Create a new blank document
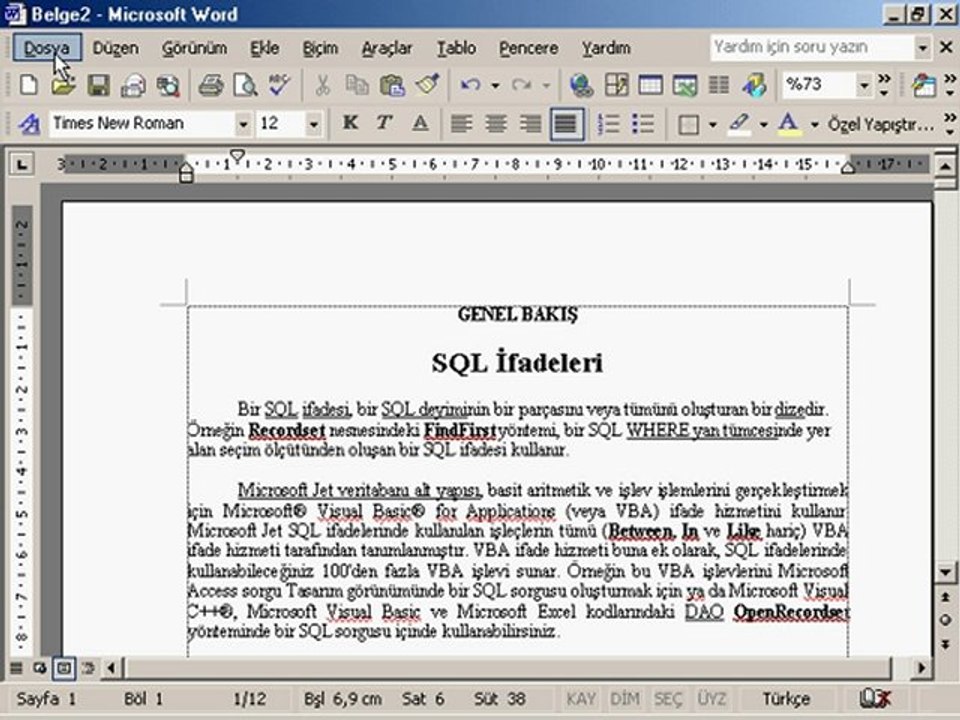The image size is (960, 720). [28, 85]
